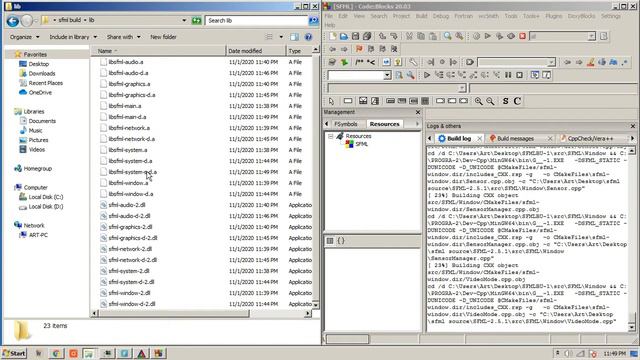Open the search text combo box dropdown

pos(387,75)
